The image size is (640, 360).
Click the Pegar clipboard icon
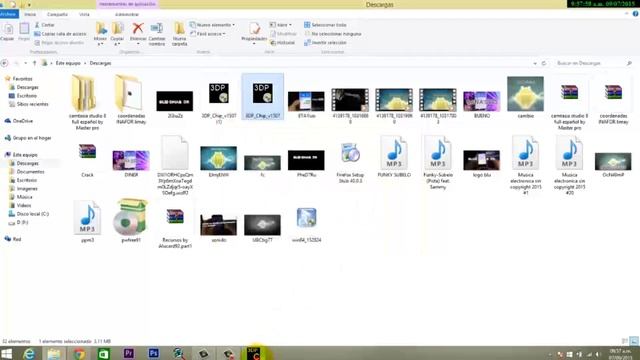coord(24,31)
